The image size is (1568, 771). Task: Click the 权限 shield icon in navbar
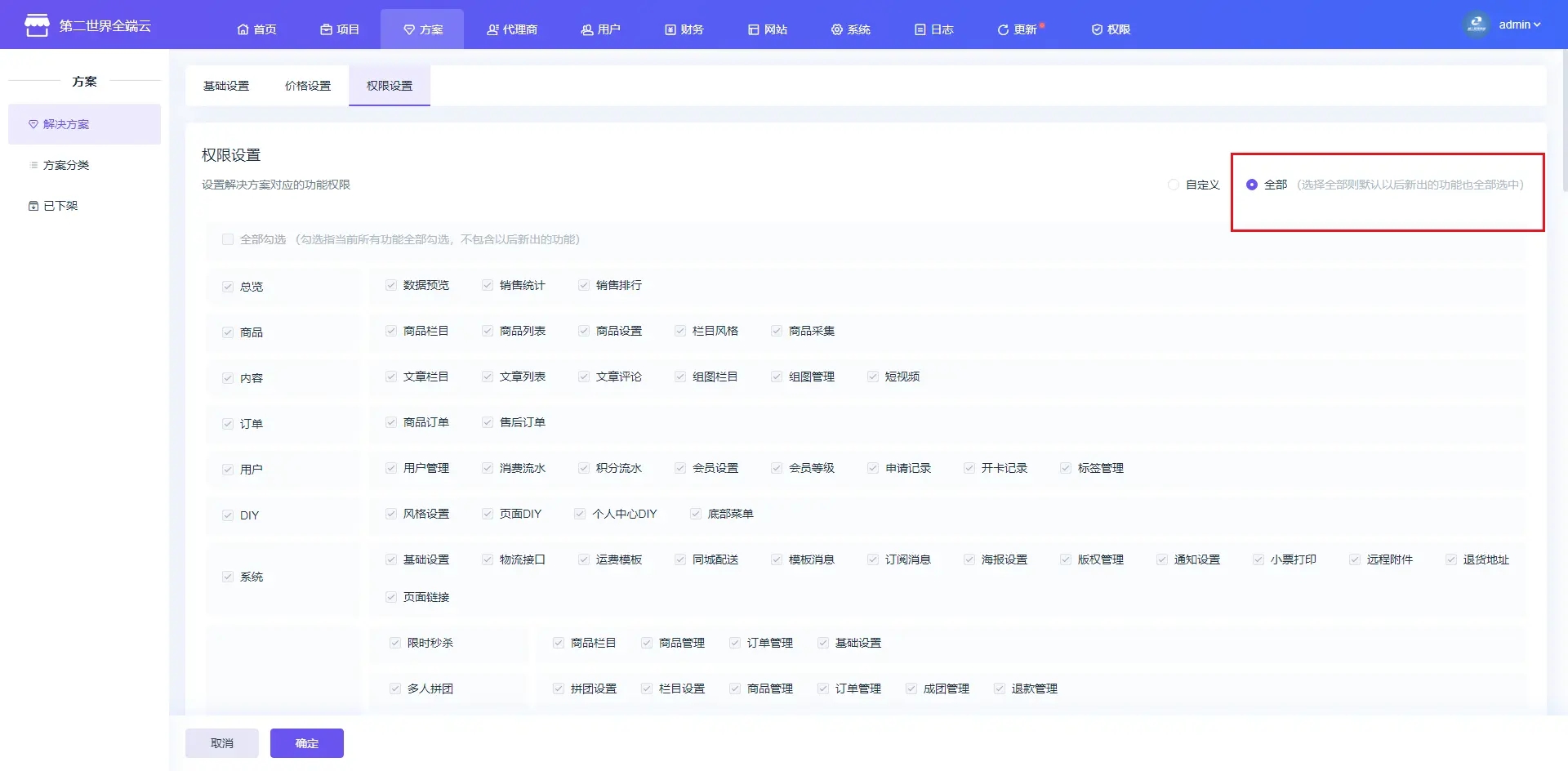(x=1097, y=29)
